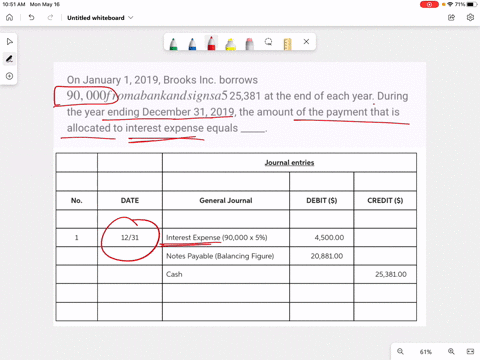Close the pen toolbar
480x360 pixels.
(306, 42)
